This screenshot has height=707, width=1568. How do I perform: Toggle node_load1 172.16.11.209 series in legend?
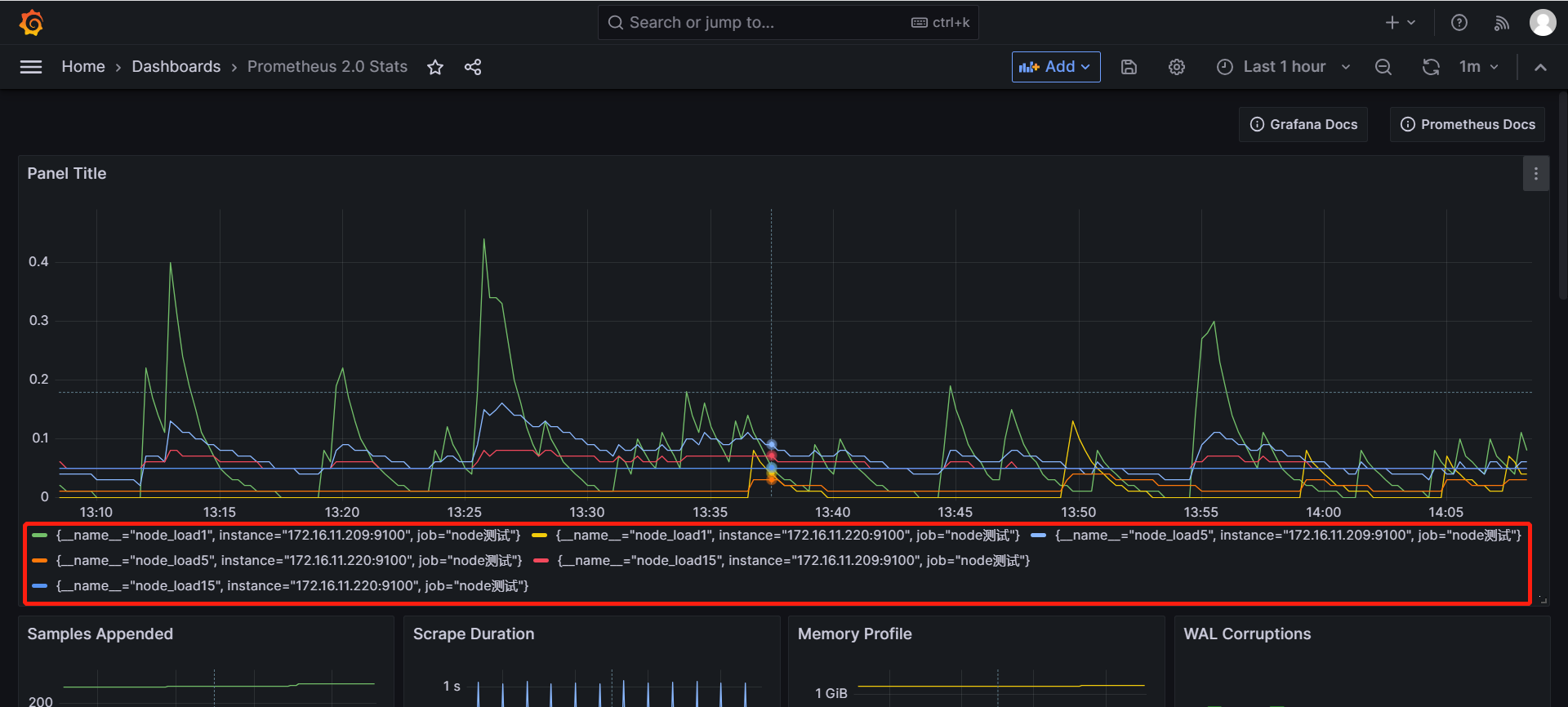tap(287, 536)
